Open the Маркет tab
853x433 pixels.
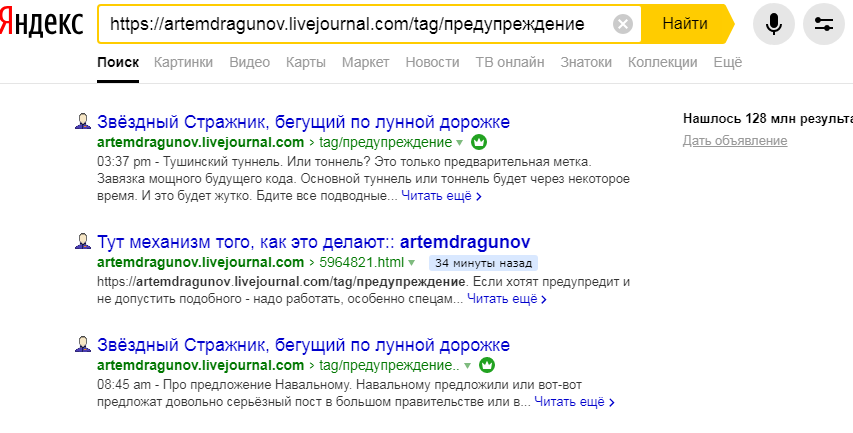click(x=366, y=63)
